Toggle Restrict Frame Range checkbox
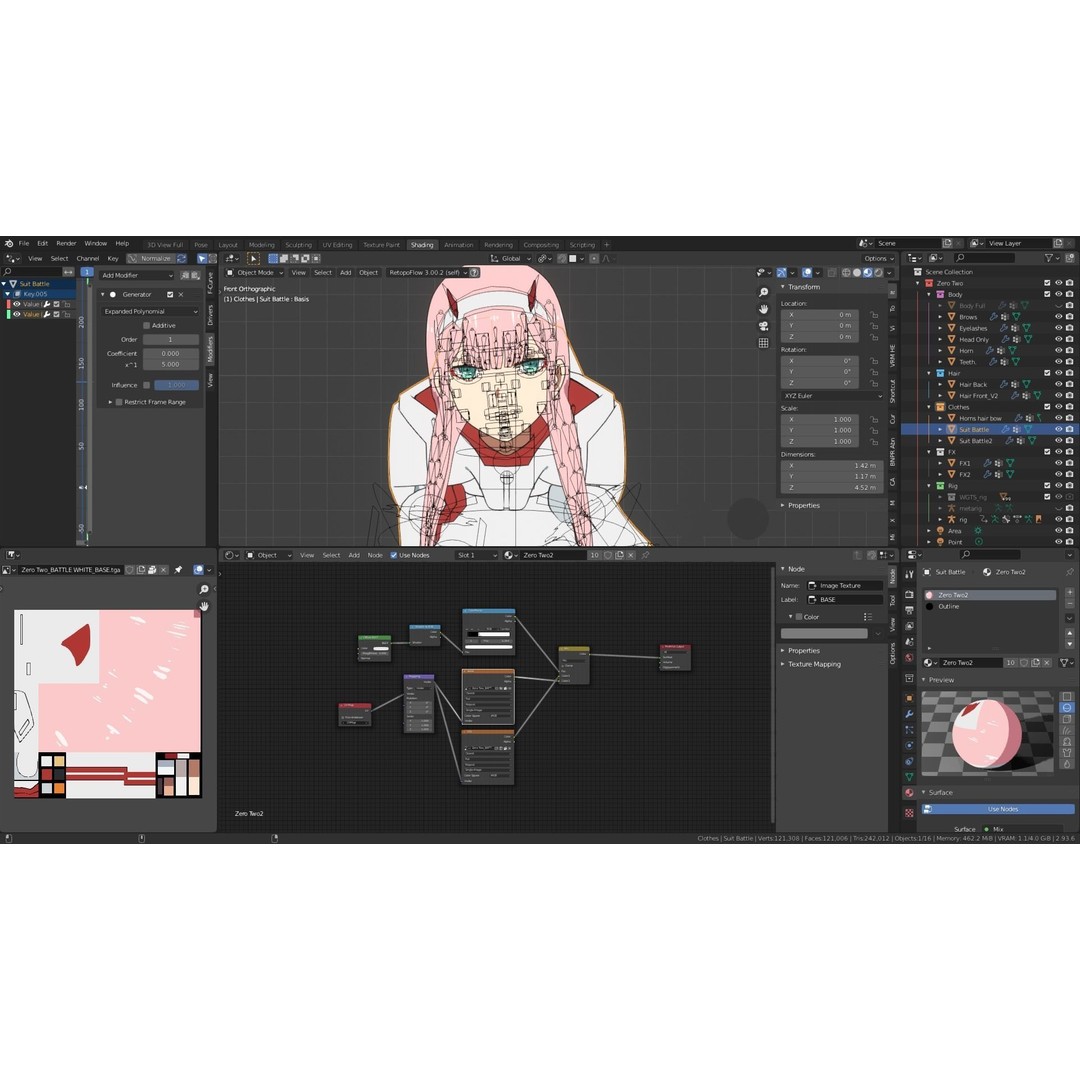 (x=119, y=402)
